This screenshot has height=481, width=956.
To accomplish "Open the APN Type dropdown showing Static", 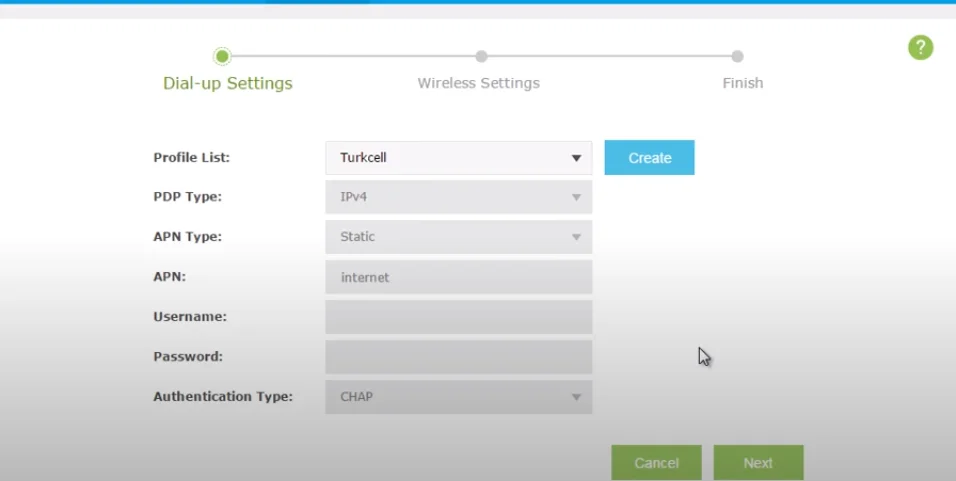I will (458, 237).
